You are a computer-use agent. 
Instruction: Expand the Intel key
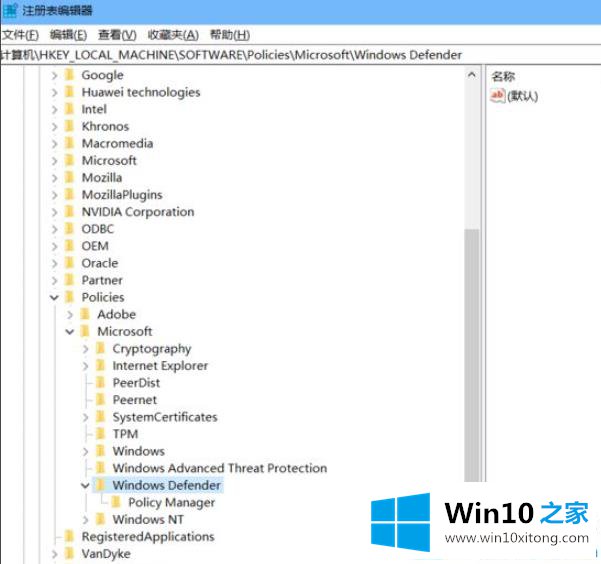[54, 110]
